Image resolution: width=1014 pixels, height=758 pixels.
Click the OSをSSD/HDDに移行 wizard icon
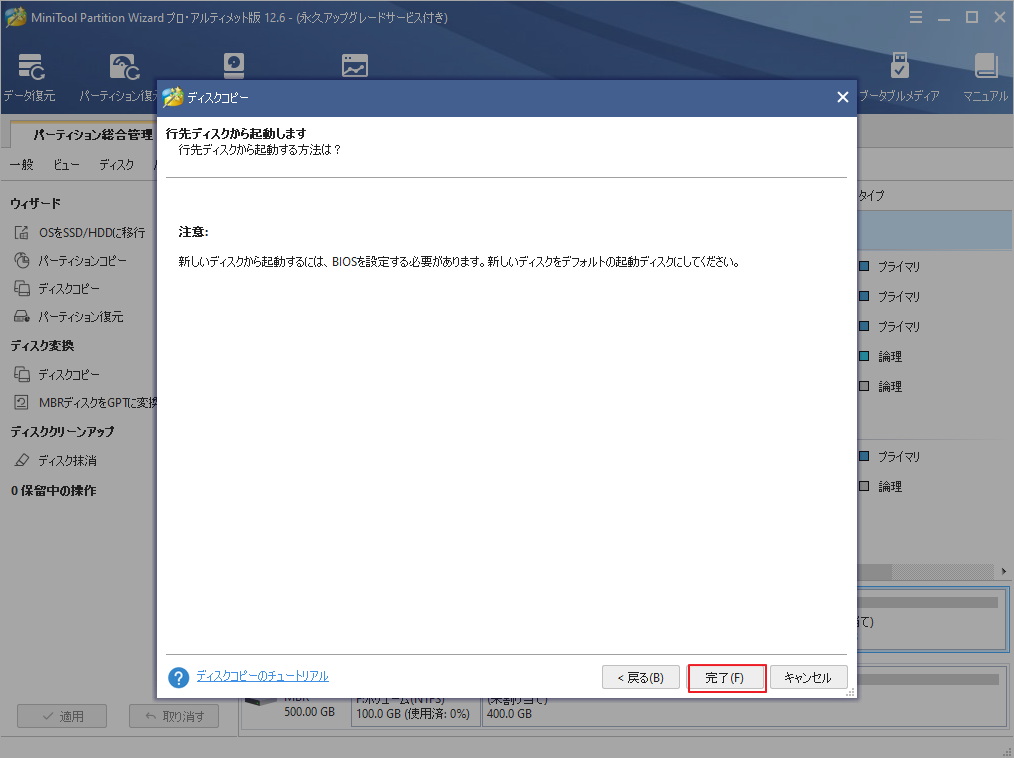(x=22, y=232)
